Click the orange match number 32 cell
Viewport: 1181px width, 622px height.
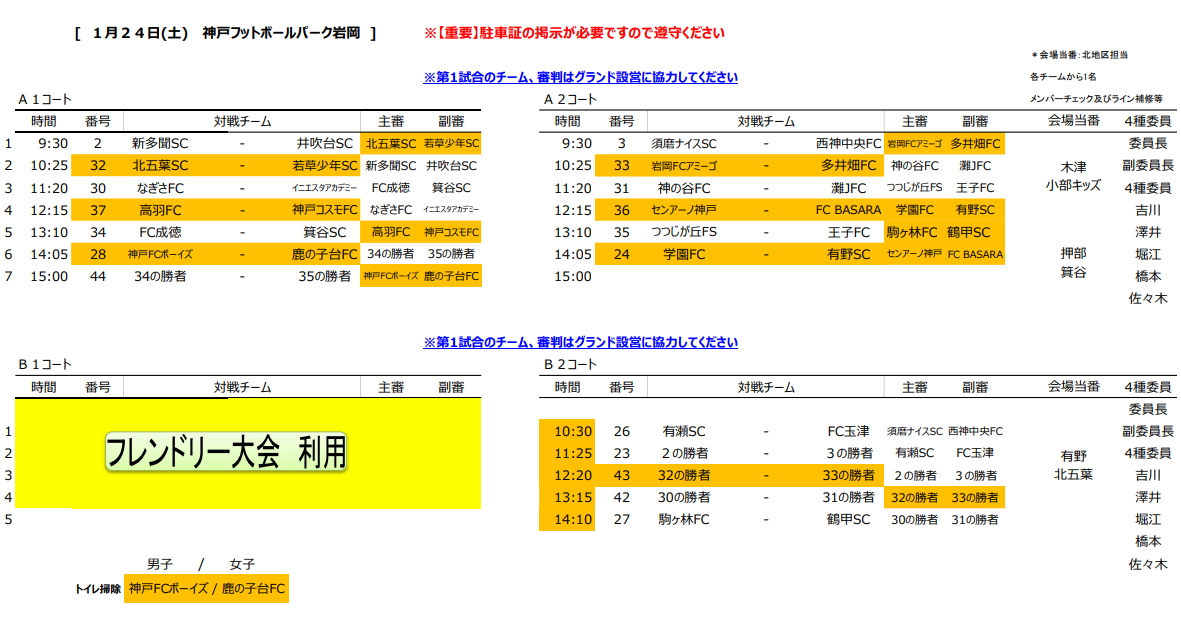(x=98, y=165)
